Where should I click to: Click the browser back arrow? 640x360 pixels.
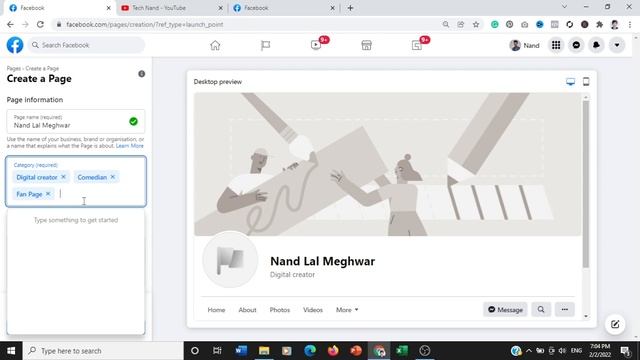pos(10,24)
